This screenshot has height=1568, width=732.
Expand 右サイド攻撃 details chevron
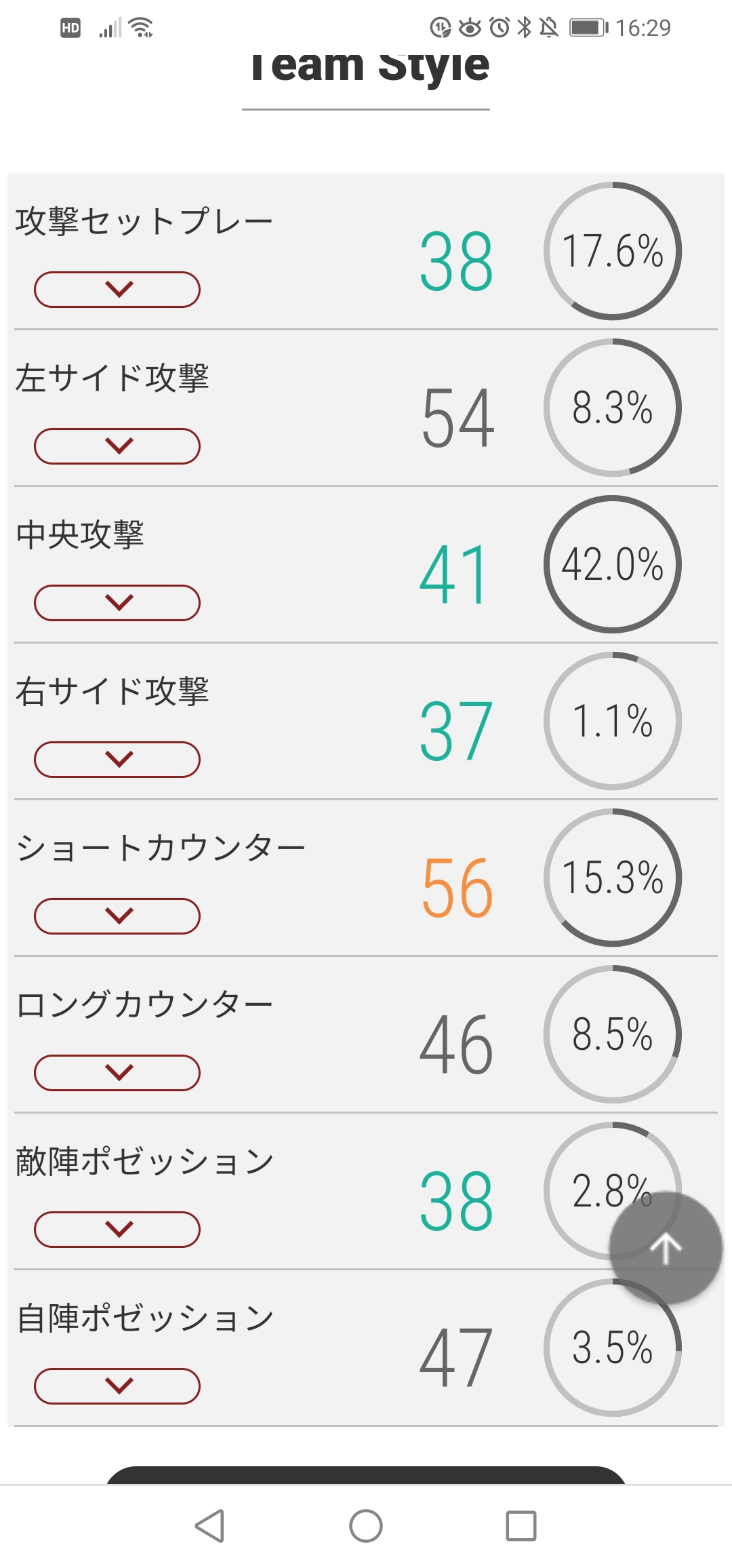(x=117, y=760)
